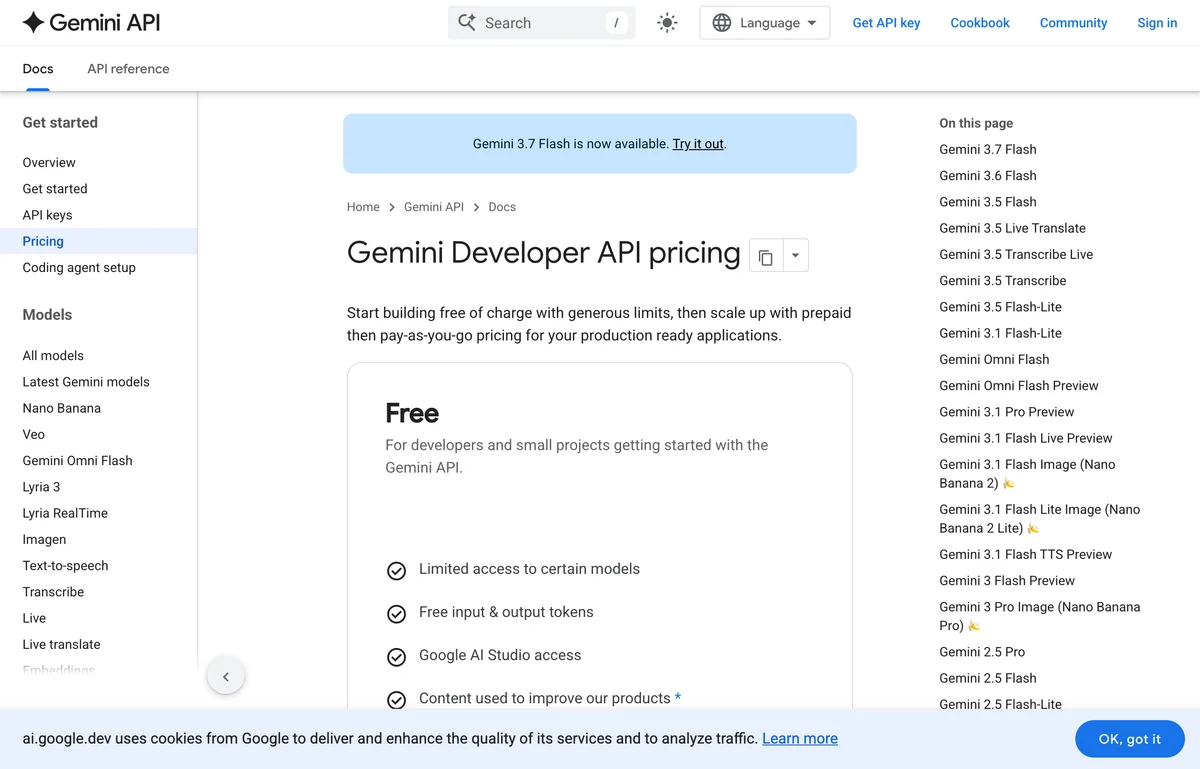
Task: Open Lyria 3 in sidebar
Action: (x=41, y=487)
